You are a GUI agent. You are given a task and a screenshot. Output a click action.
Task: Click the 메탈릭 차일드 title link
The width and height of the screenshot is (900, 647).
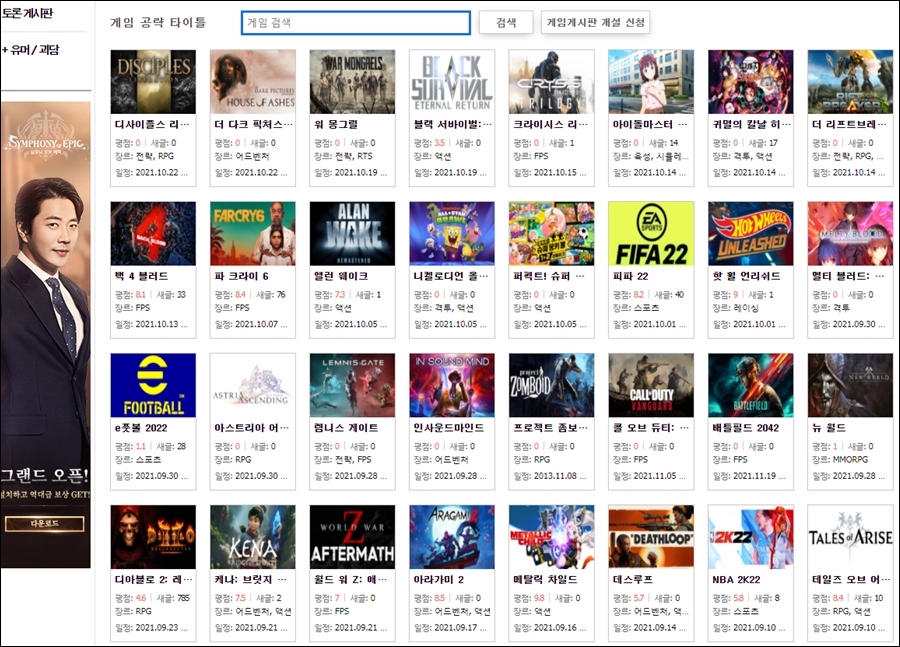coord(545,580)
